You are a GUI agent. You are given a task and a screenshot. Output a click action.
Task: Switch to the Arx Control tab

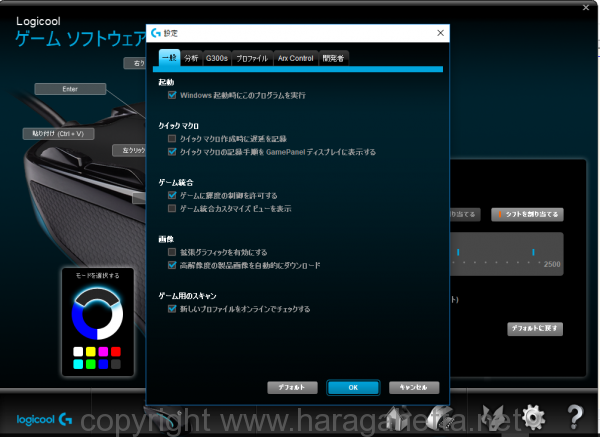tap(296, 59)
